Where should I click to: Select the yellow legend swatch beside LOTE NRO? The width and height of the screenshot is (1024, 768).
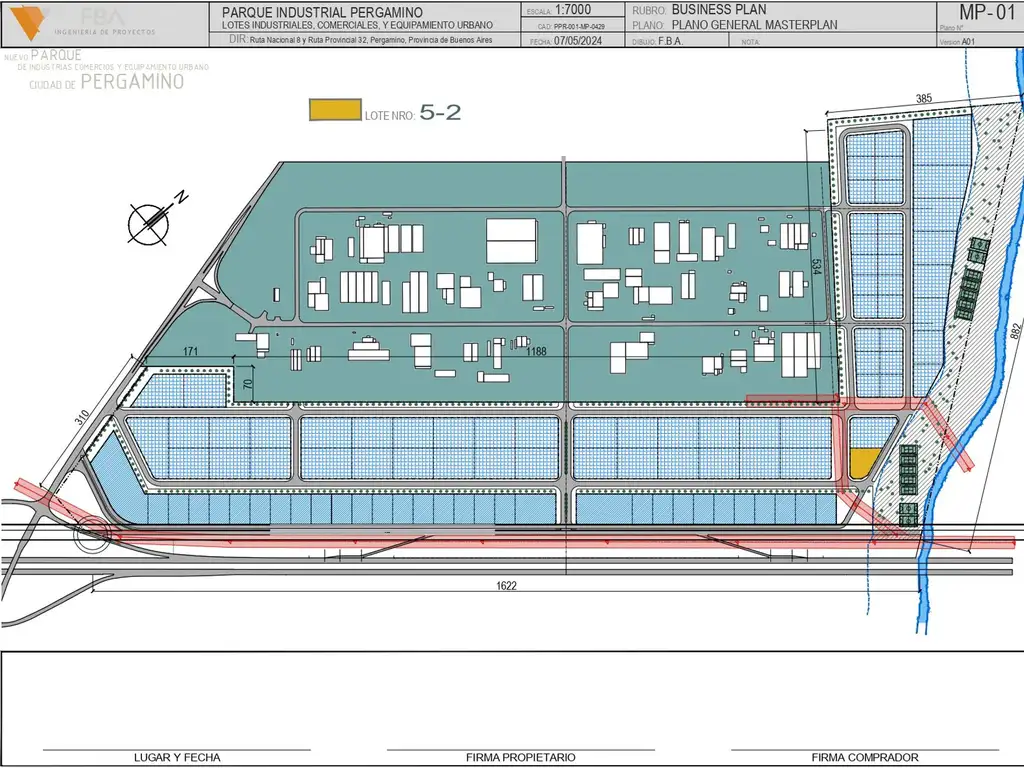click(334, 111)
